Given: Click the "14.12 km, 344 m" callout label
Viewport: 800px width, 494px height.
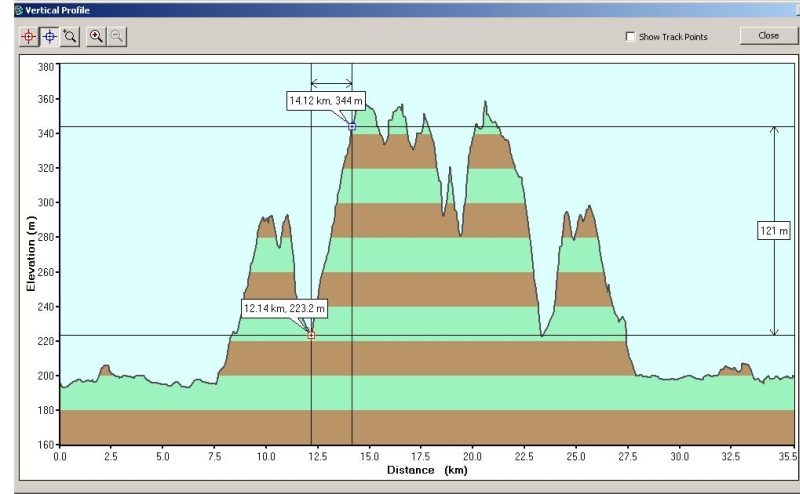Looking at the screenshot, I should (325, 101).
